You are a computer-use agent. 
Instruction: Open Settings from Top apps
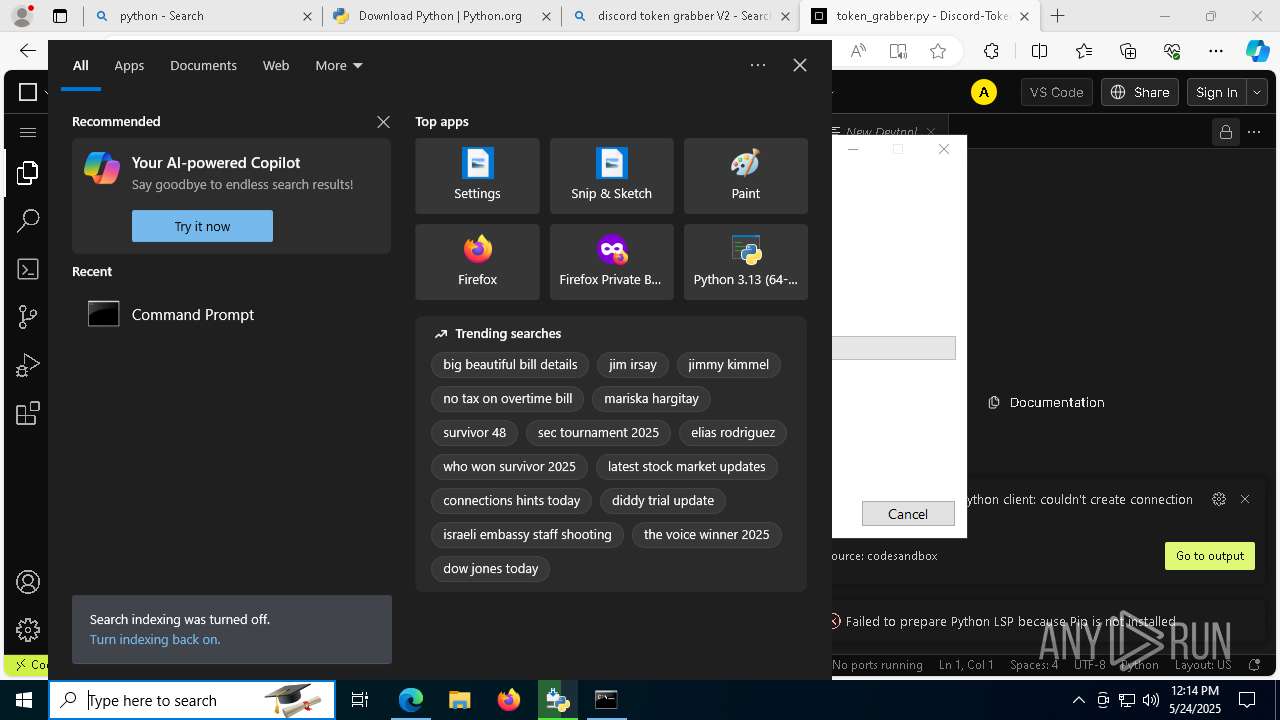click(x=477, y=176)
